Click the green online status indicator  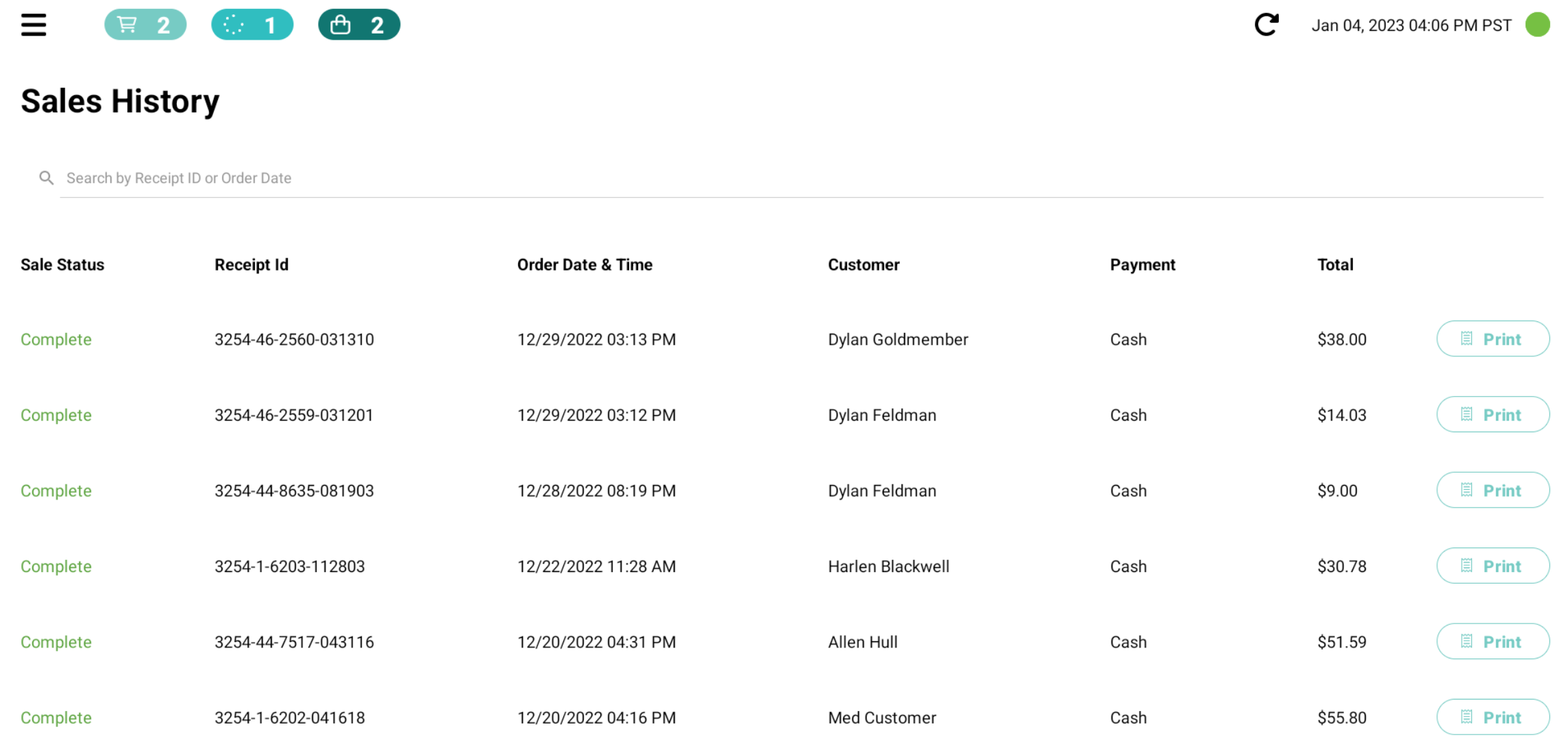(x=1537, y=25)
